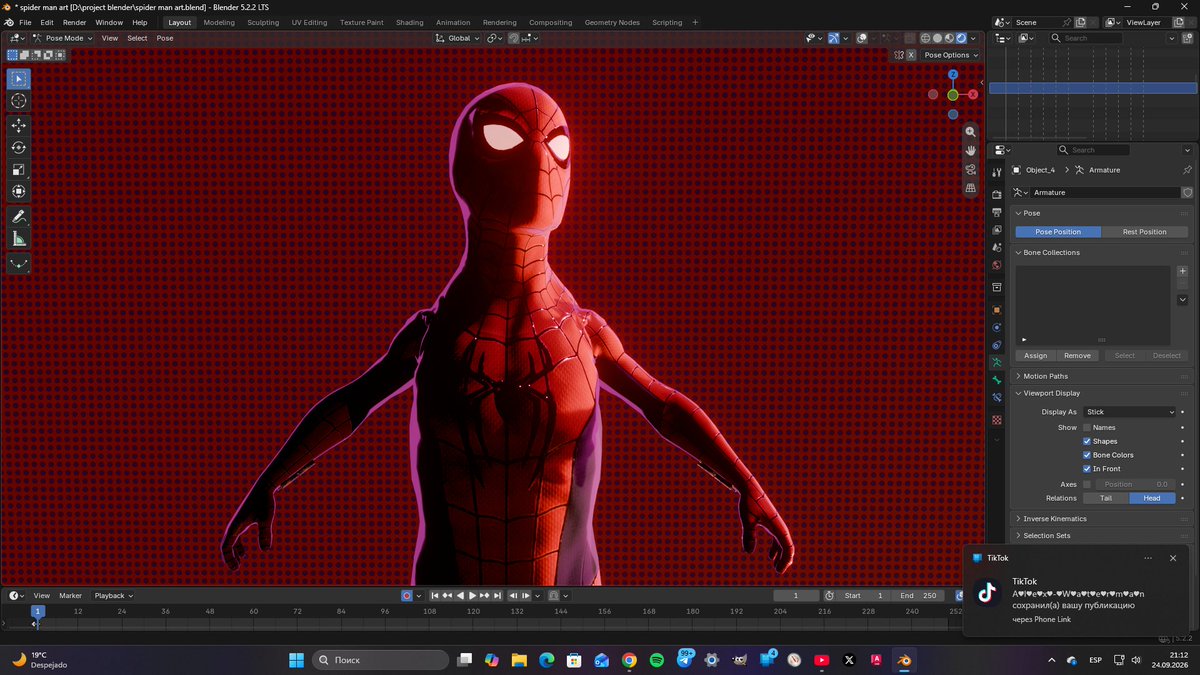Select Pose Position toggle
Image resolution: width=1200 pixels, height=675 pixels.
click(x=1058, y=232)
